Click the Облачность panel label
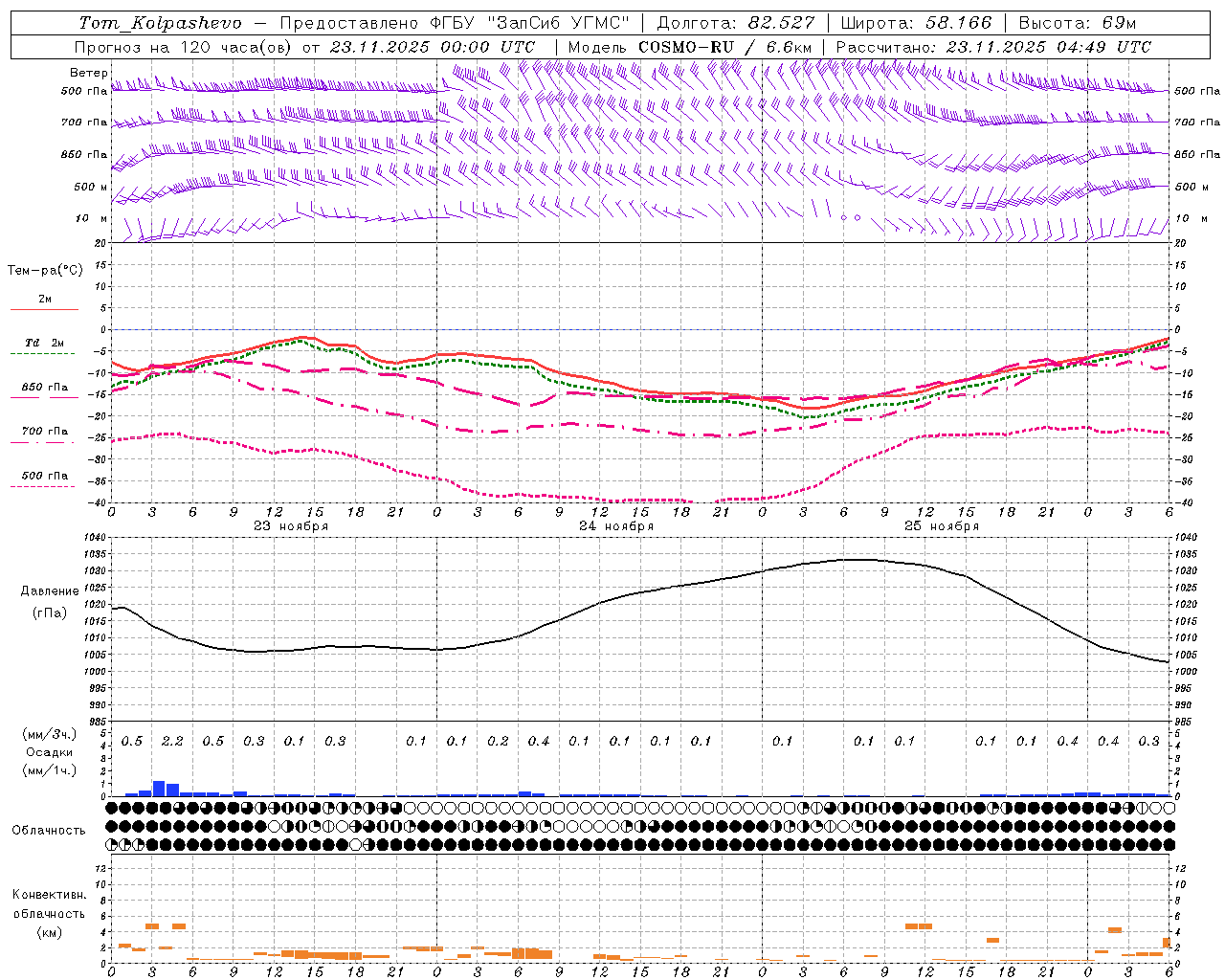This screenshot has width=1225, height=980. click(x=49, y=830)
